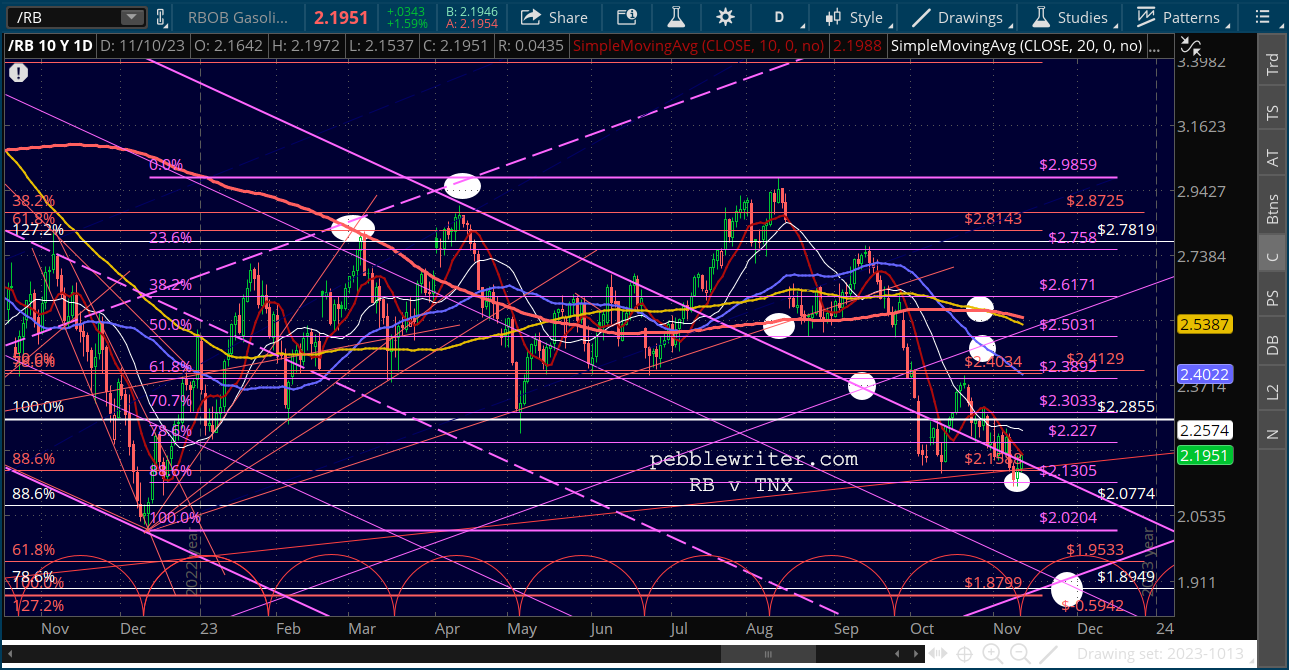Image resolution: width=1289 pixels, height=670 pixels.
Task: Open the N sidebar tab
Action: coord(1273,434)
